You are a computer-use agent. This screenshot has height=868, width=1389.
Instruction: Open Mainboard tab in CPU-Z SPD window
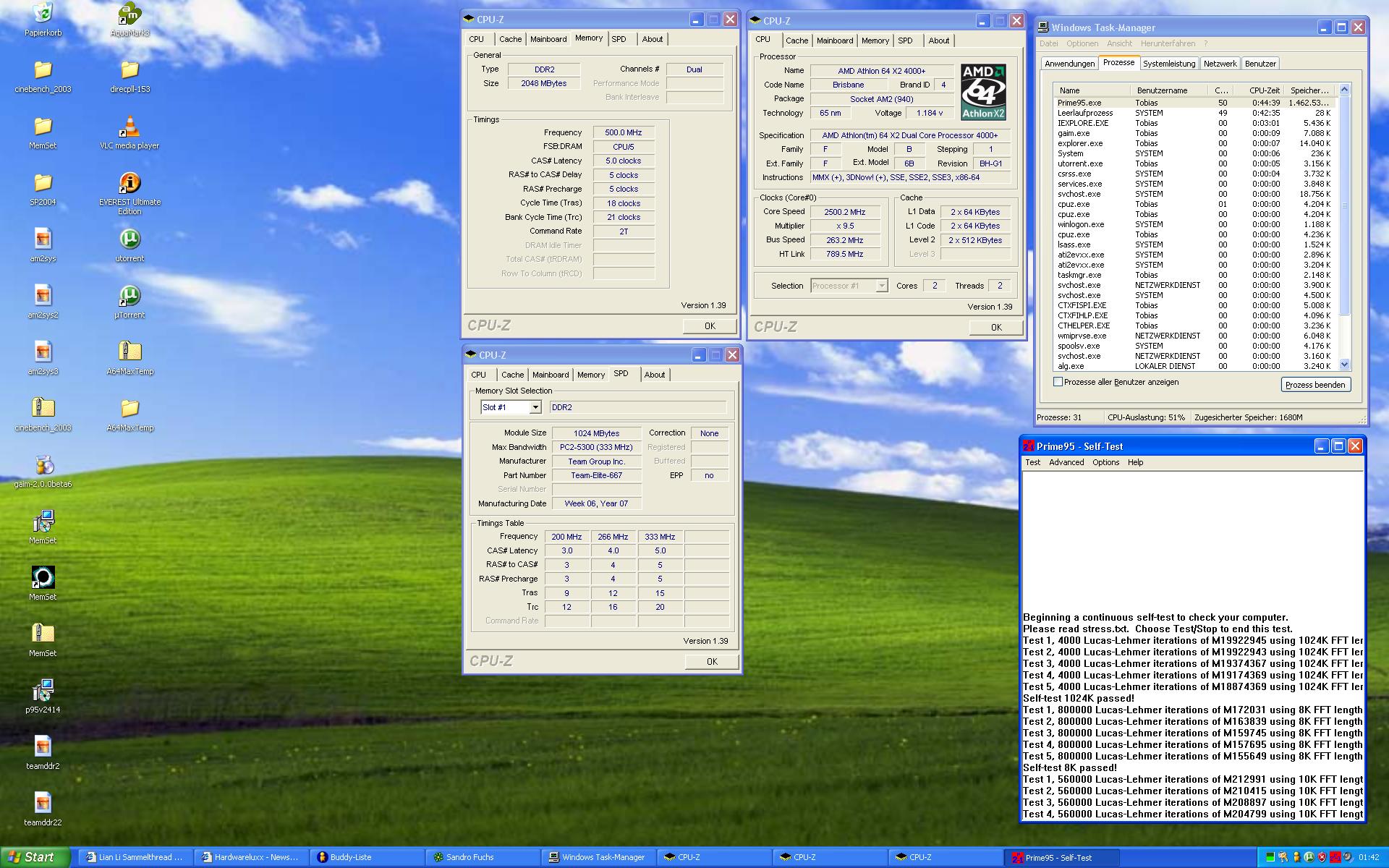(551, 375)
